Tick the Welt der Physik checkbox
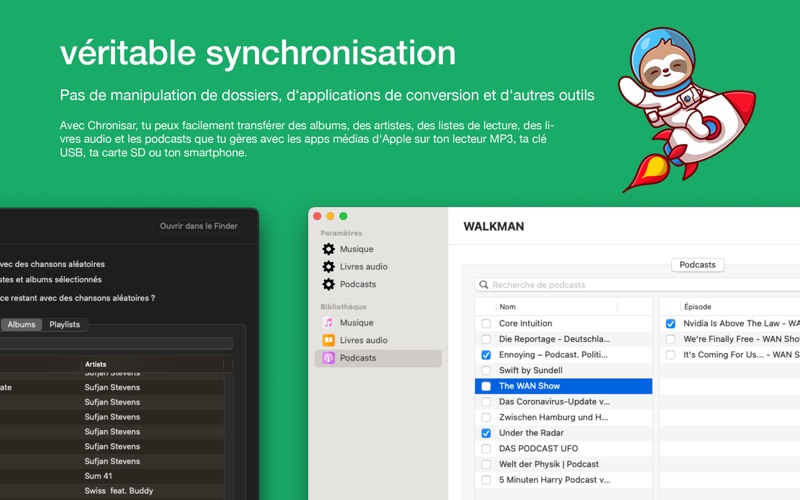This screenshot has width=800, height=500. click(x=486, y=464)
